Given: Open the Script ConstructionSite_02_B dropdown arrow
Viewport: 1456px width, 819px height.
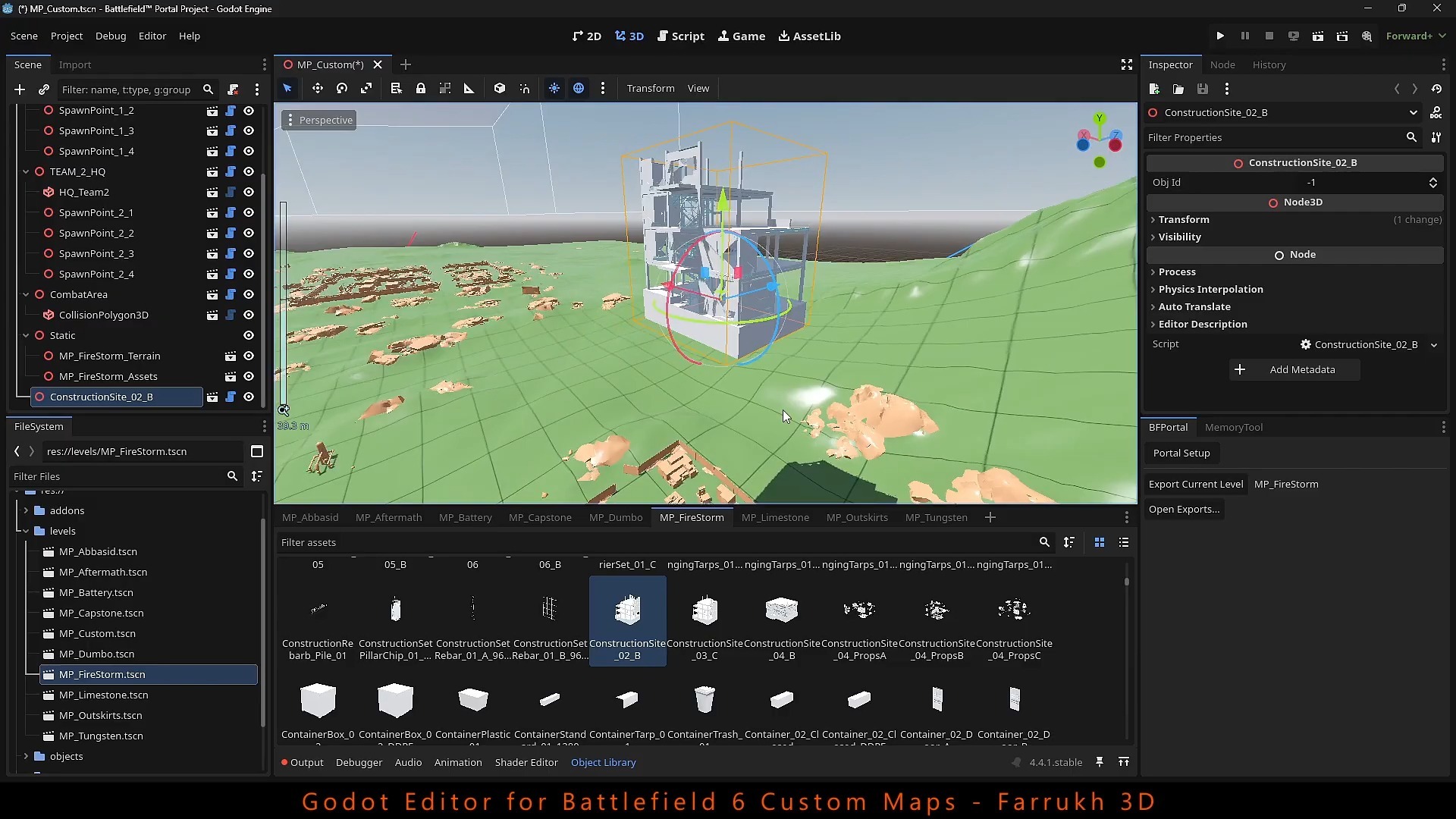Looking at the screenshot, I should pos(1434,344).
